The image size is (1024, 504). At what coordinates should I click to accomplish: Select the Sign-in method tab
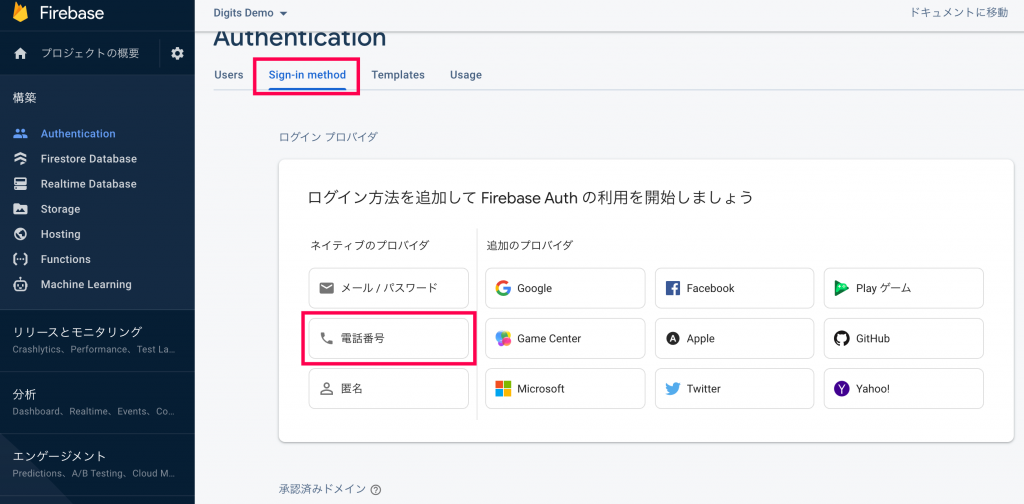point(307,75)
